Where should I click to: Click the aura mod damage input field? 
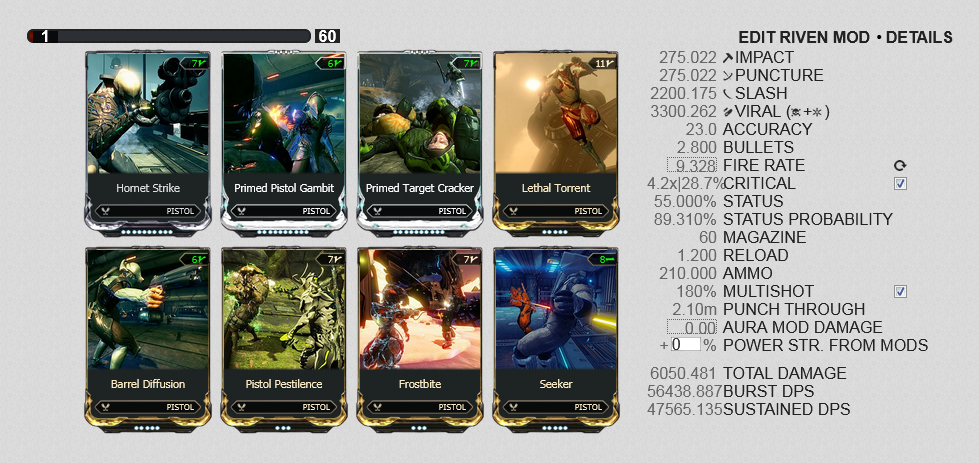click(692, 327)
